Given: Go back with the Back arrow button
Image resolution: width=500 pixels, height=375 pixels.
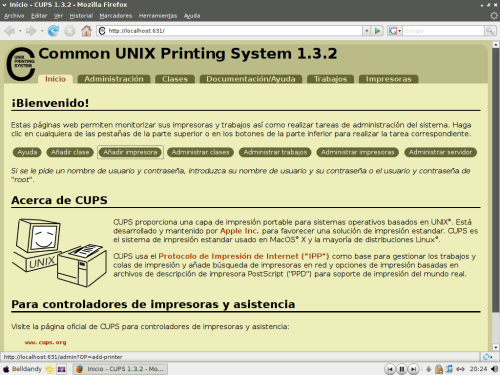Looking at the screenshot, I should (x=9, y=31).
